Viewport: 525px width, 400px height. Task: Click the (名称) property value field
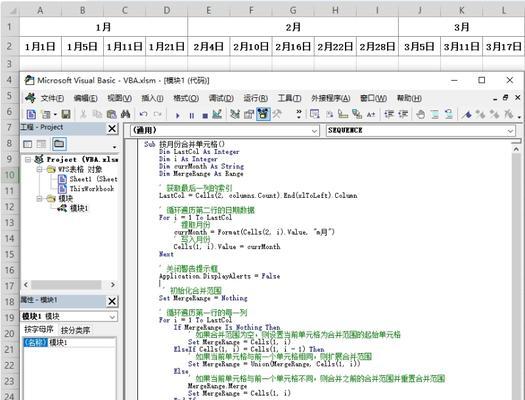click(x=82, y=342)
